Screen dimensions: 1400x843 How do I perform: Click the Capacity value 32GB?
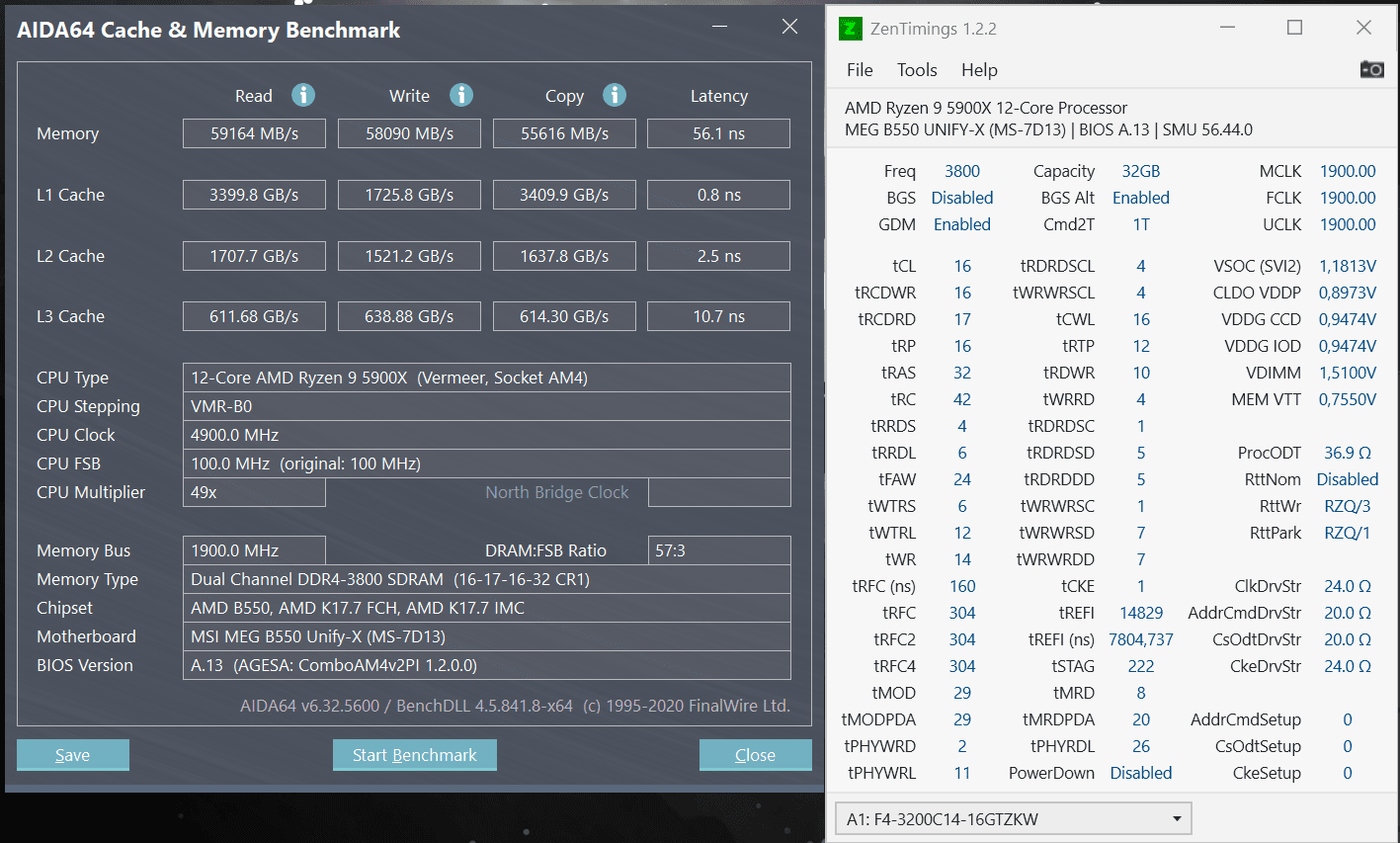tap(1141, 171)
